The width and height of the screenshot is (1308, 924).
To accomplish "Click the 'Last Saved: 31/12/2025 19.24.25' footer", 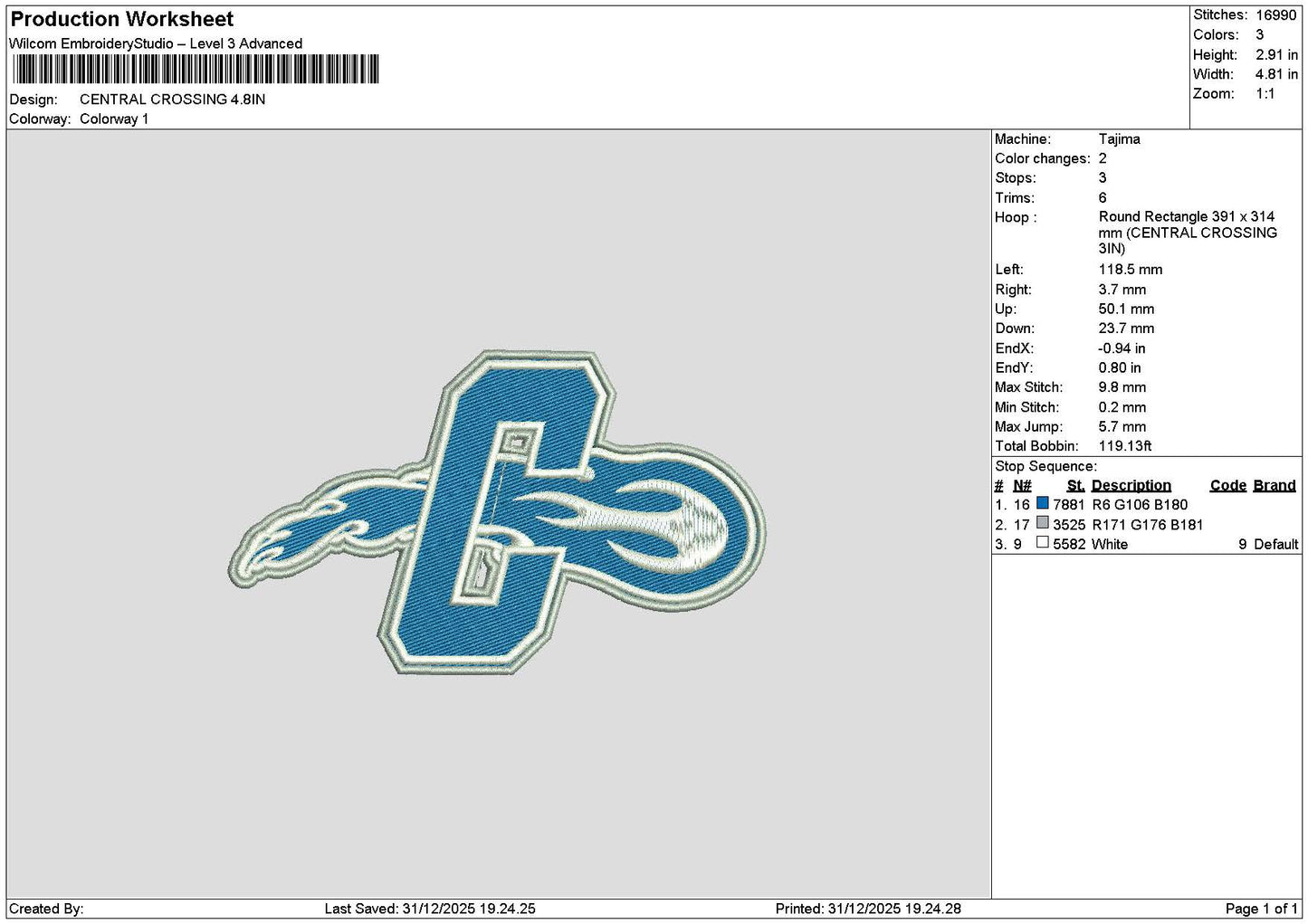I will [x=430, y=909].
